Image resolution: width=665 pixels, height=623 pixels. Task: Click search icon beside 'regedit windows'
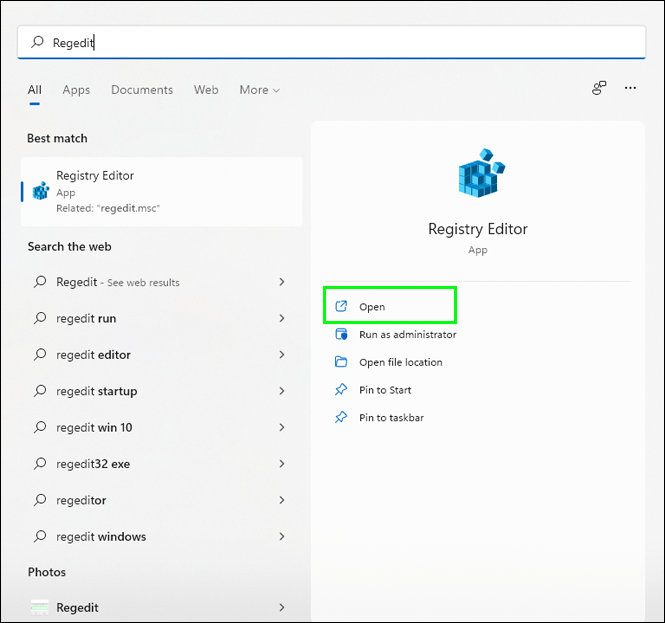40,536
